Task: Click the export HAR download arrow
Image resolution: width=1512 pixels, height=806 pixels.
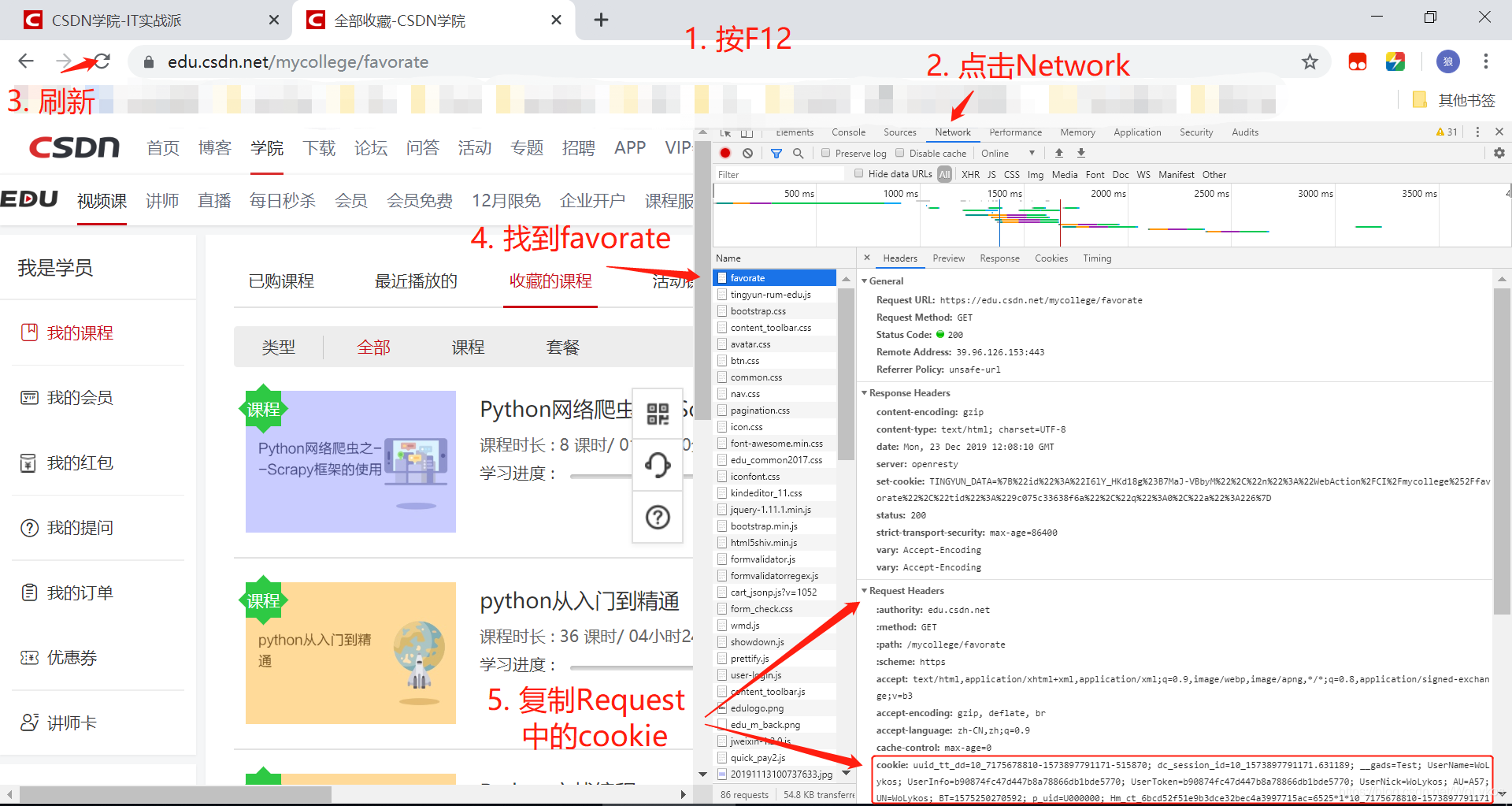Action: (x=1081, y=153)
